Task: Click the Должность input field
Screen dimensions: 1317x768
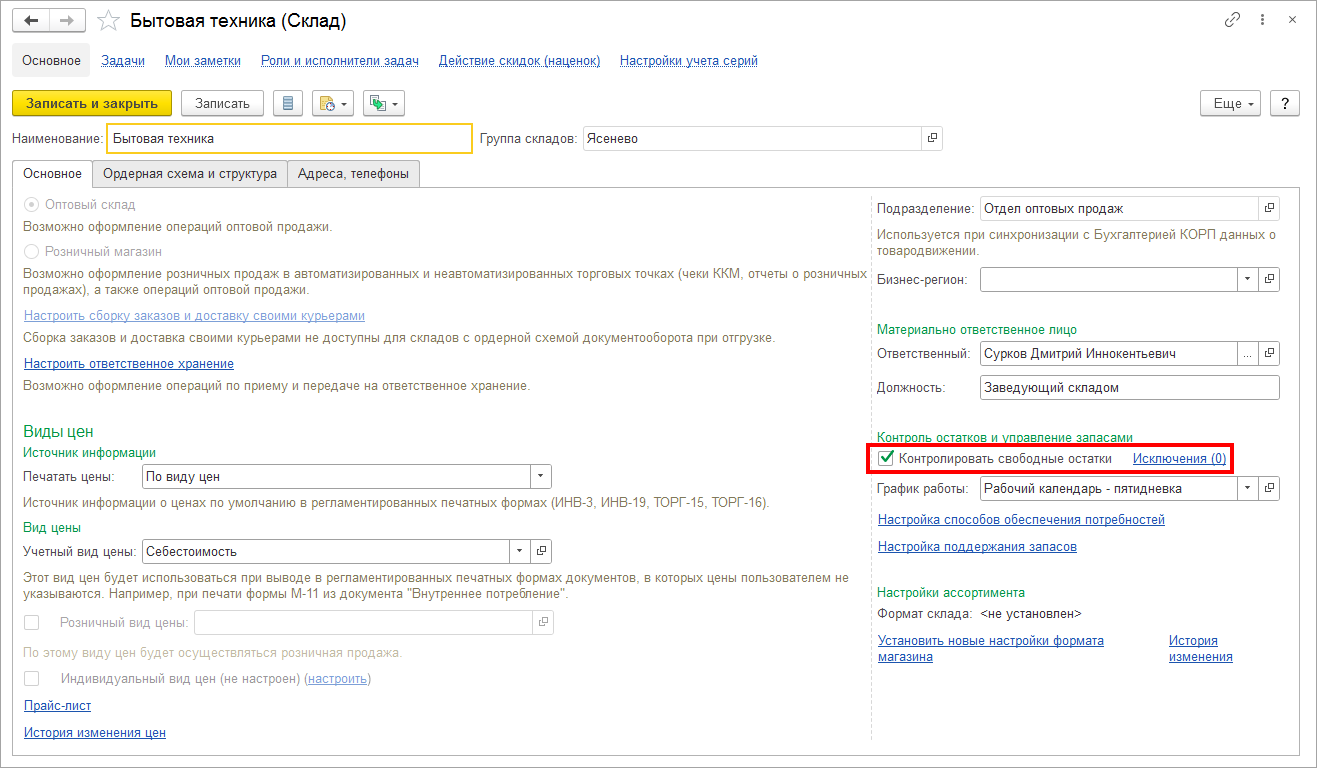Action: point(1130,387)
